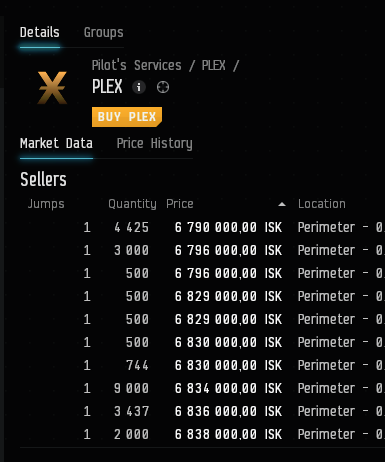This screenshot has height=462, width=385.
Task: Select the Market Data tab
Action: click(x=56, y=143)
